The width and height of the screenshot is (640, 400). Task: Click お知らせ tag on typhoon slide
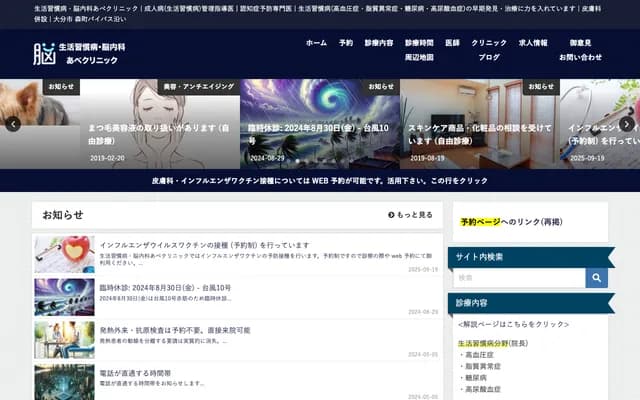point(381,87)
